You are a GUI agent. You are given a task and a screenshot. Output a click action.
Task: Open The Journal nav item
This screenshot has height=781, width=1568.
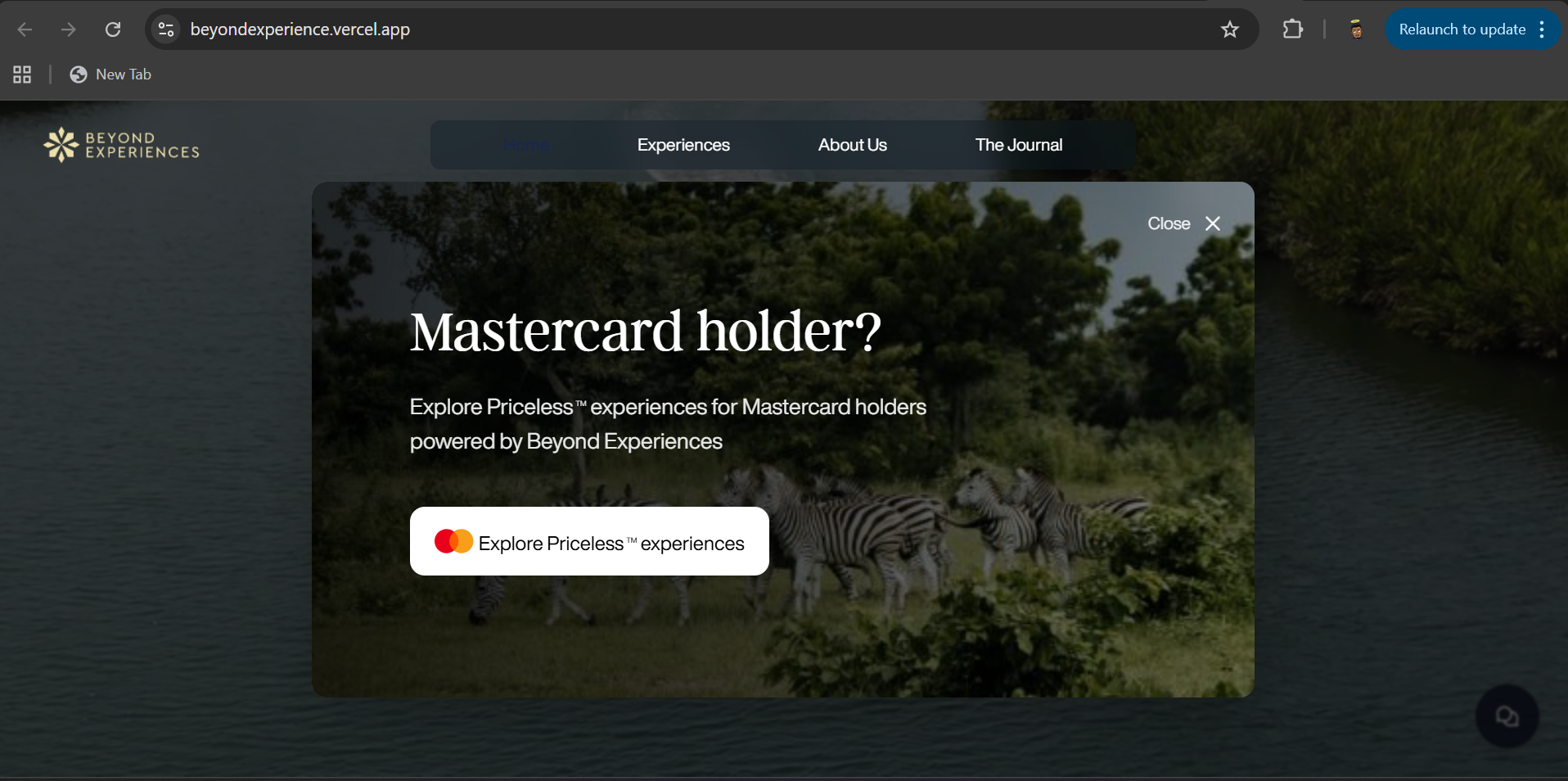pyautogui.click(x=1019, y=145)
